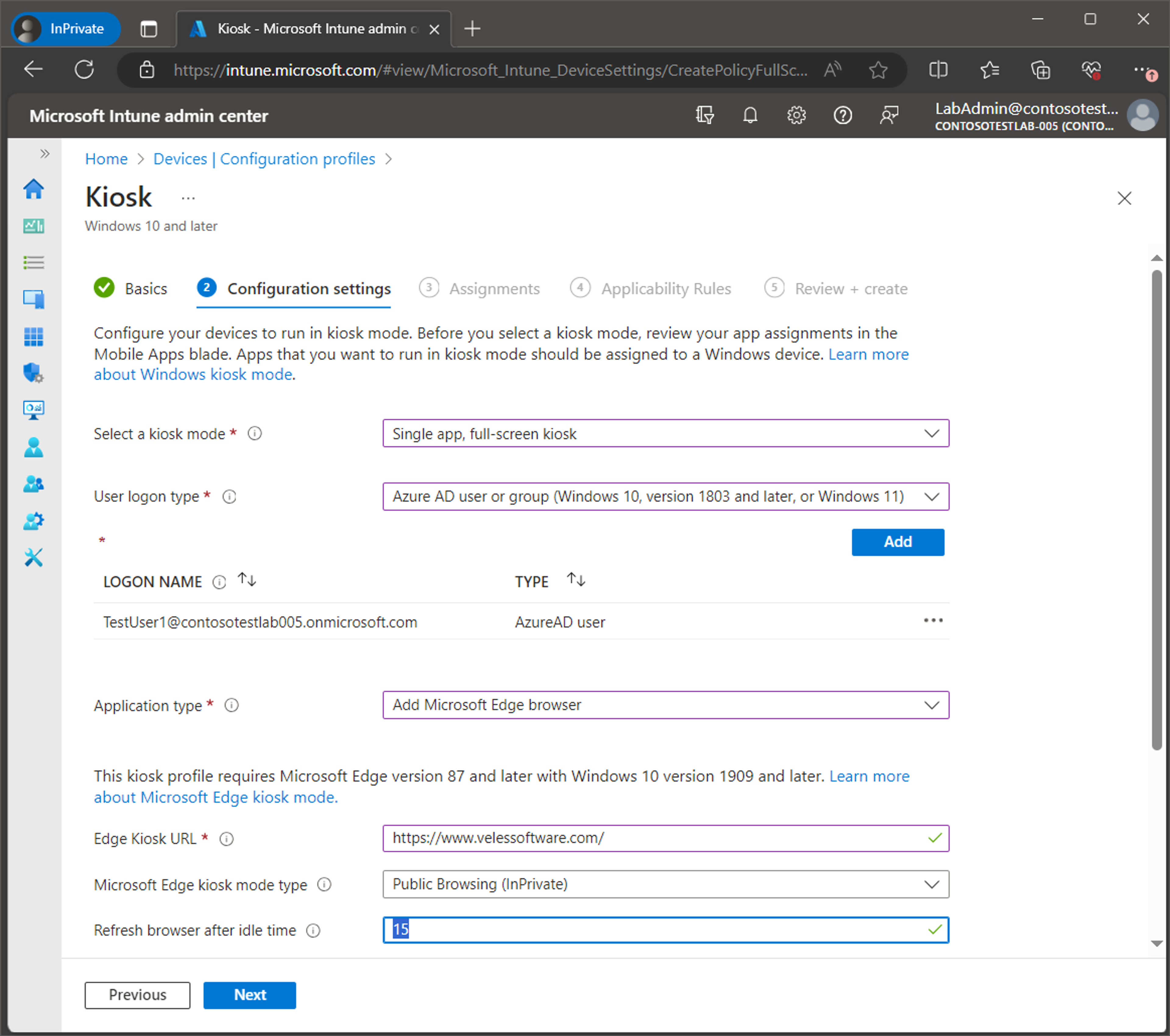
Task: Click the LabAdmin account avatar
Action: click(1142, 115)
